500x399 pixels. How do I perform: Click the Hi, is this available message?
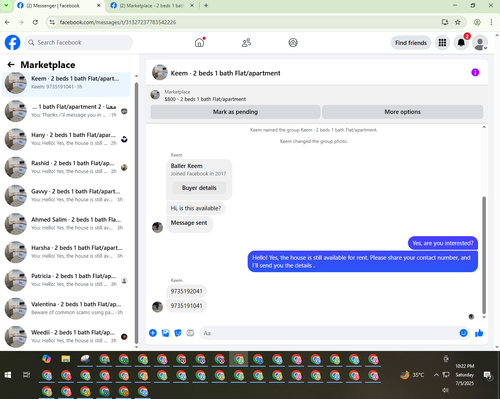[x=196, y=208]
